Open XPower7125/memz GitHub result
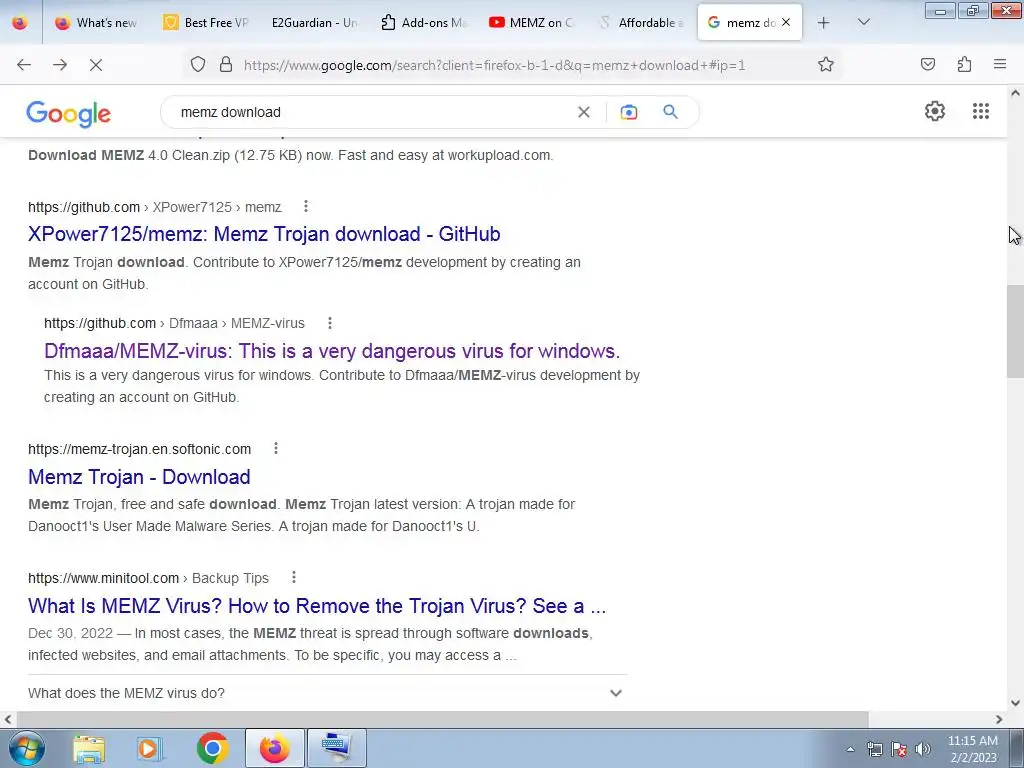Screen dimensions: 1024x768 point(264,234)
